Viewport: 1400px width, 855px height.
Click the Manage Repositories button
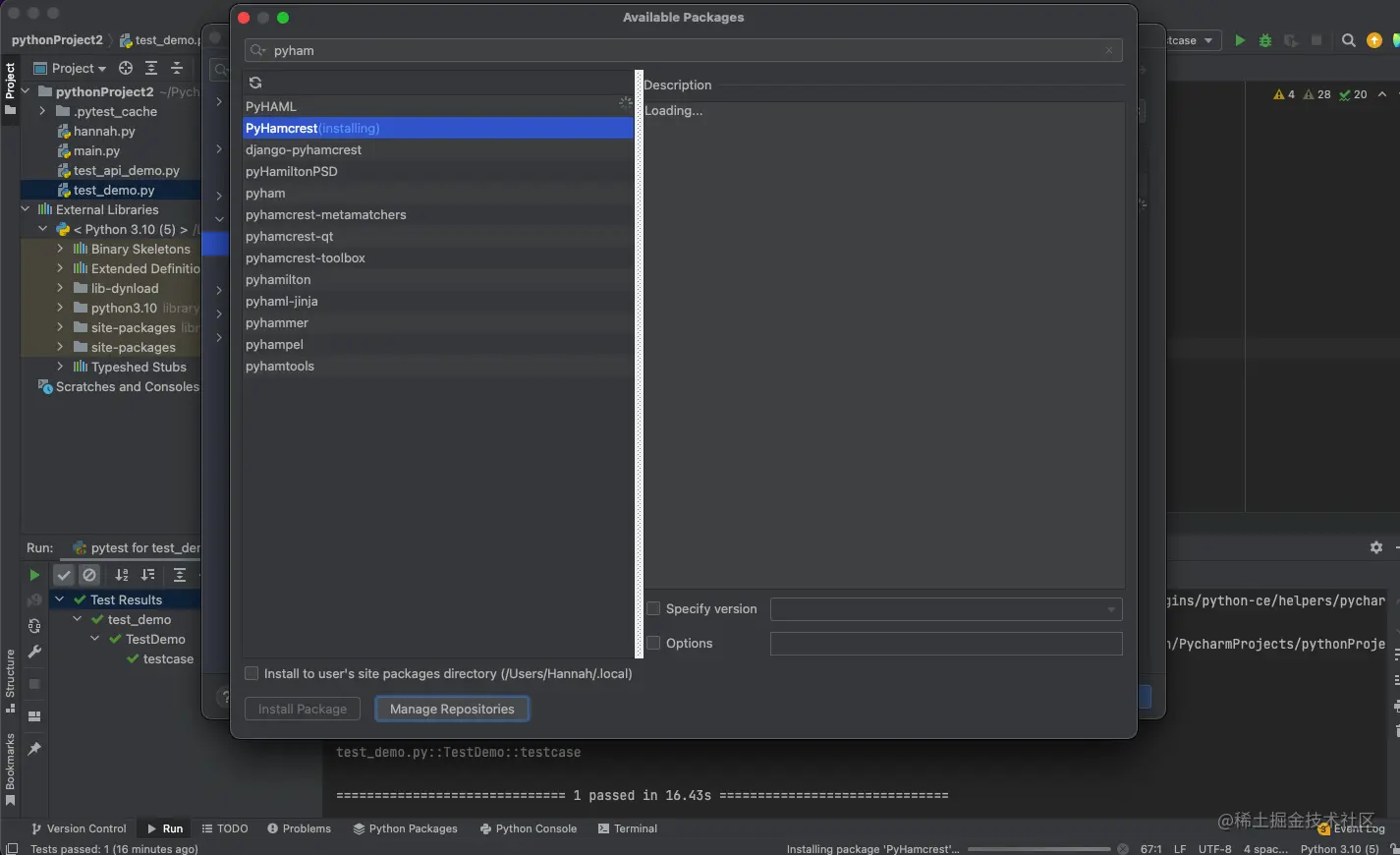click(452, 709)
